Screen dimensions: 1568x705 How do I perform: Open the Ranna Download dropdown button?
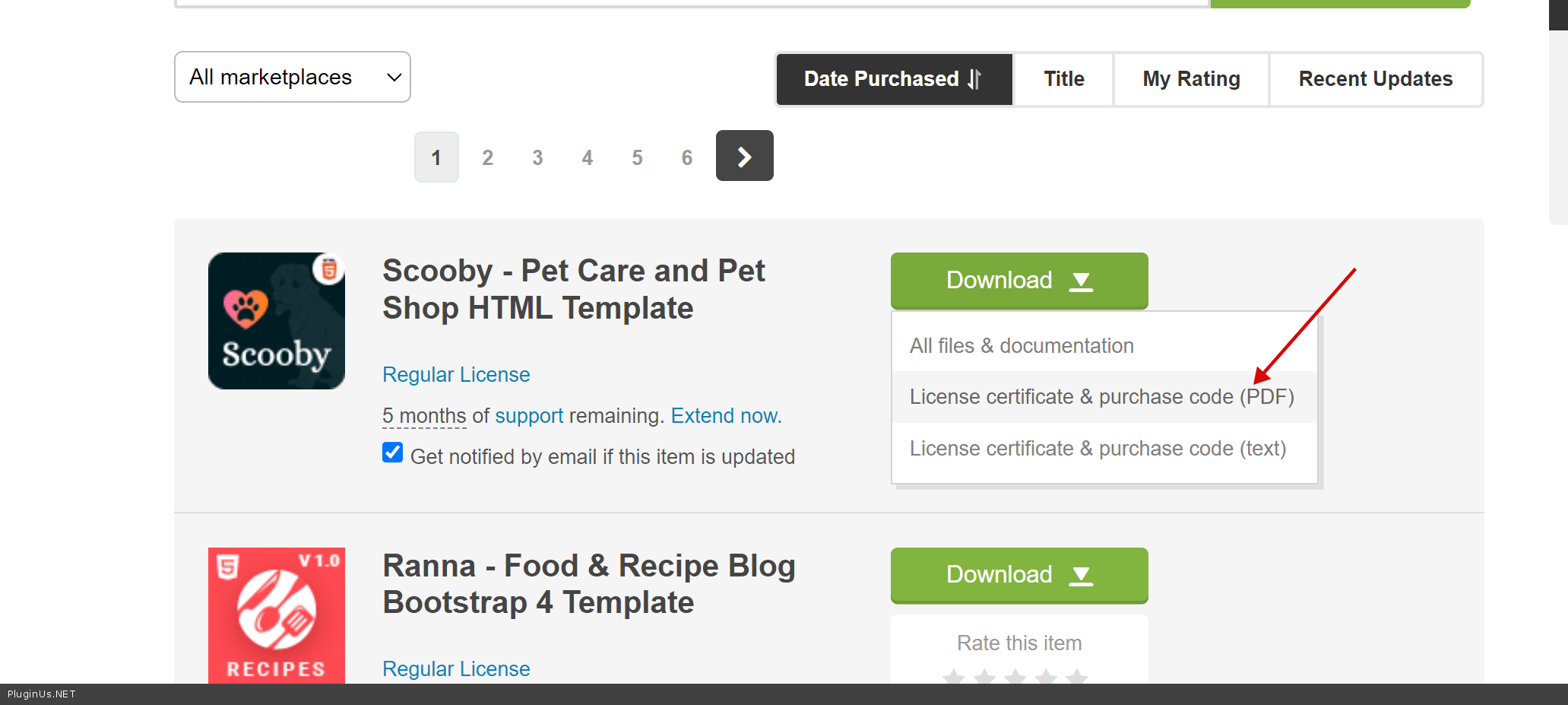1018,575
